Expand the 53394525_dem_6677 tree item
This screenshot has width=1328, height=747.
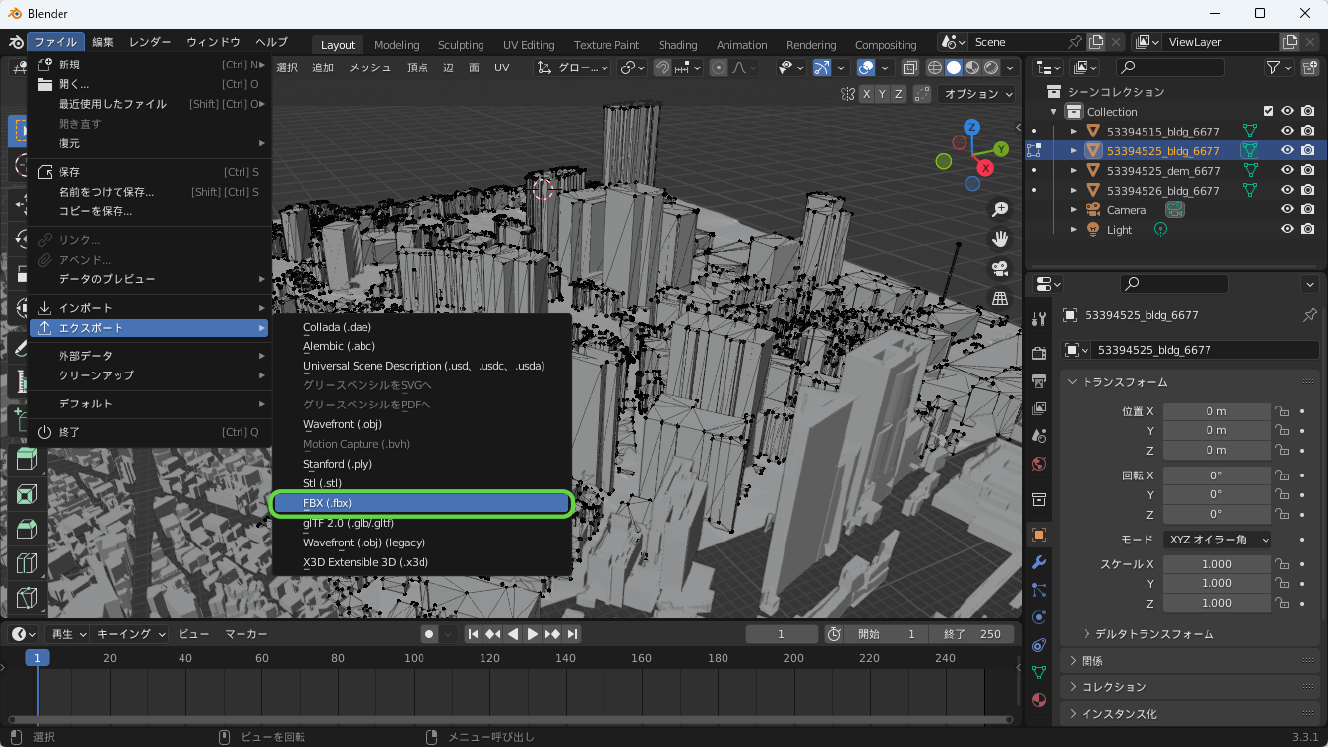1076,170
